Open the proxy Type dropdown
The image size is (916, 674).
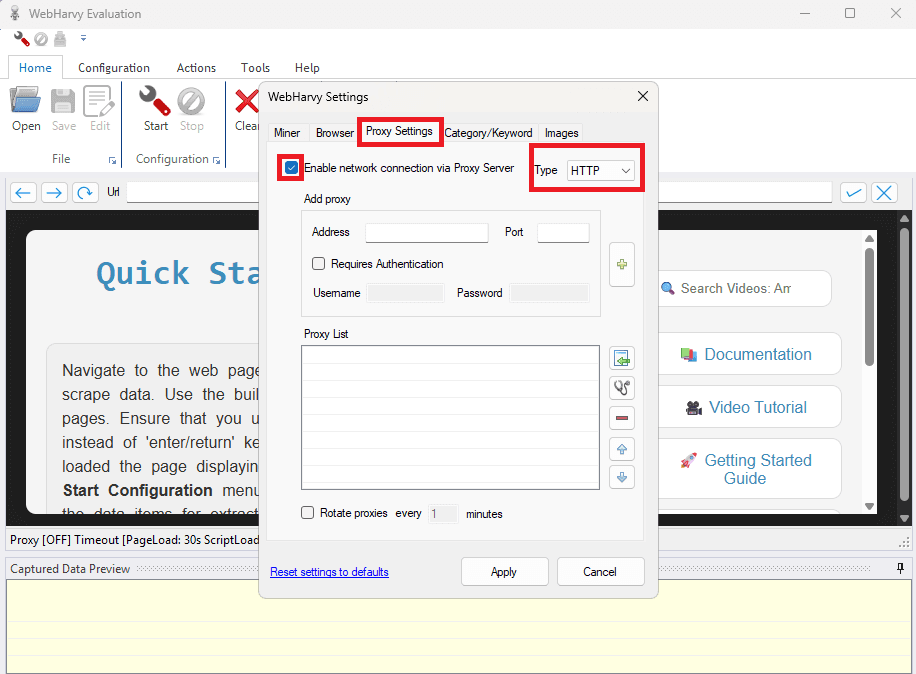[x=602, y=170]
